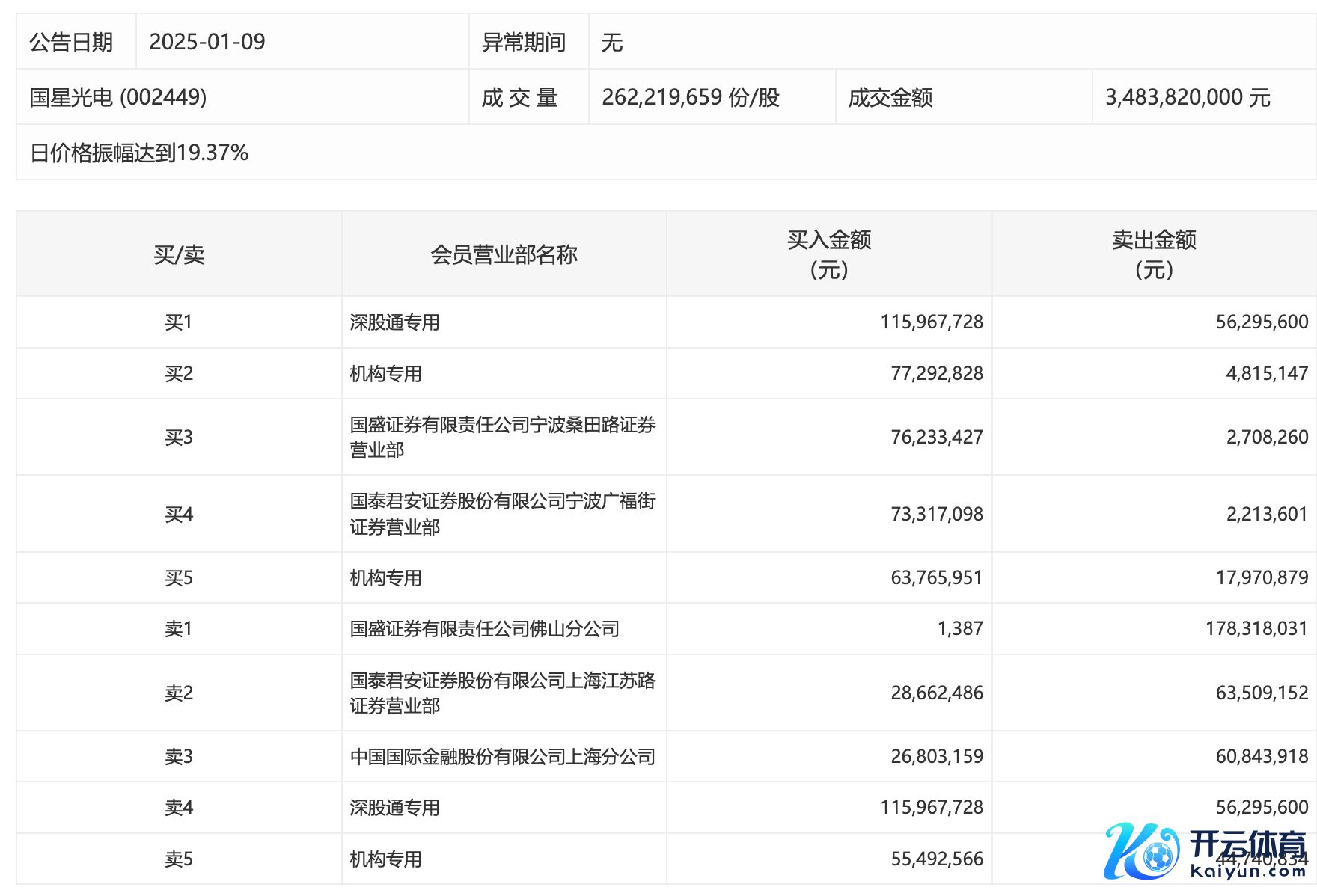
Task: Select 深股通专用 in the 买1 row
Action: pyautogui.click(x=394, y=322)
